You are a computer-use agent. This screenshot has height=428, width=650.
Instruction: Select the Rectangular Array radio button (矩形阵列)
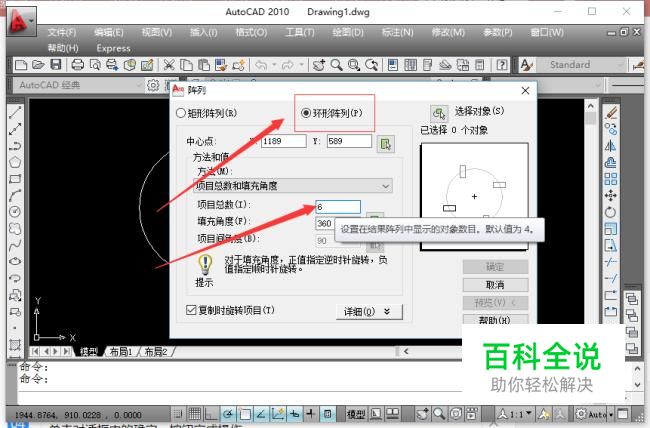tap(181, 113)
